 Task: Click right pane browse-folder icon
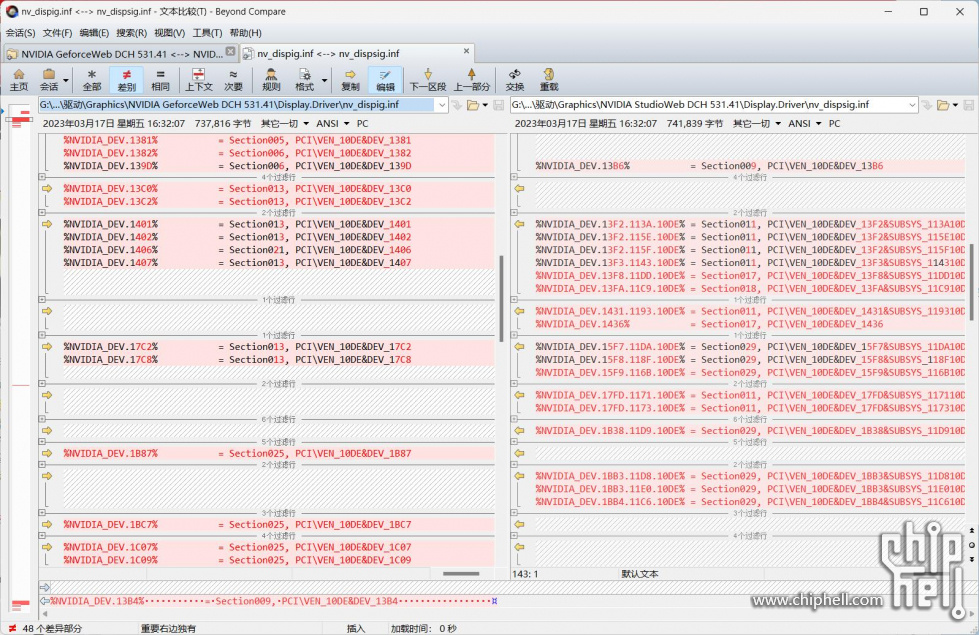coord(943,105)
